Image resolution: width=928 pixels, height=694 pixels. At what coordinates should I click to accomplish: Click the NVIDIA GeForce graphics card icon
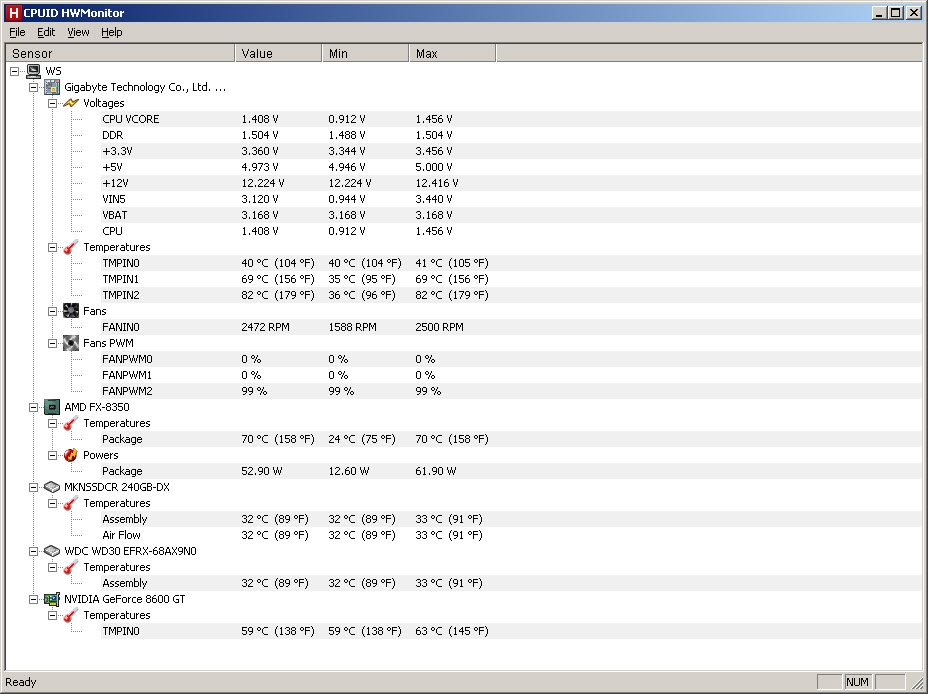(x=52, y=599)
